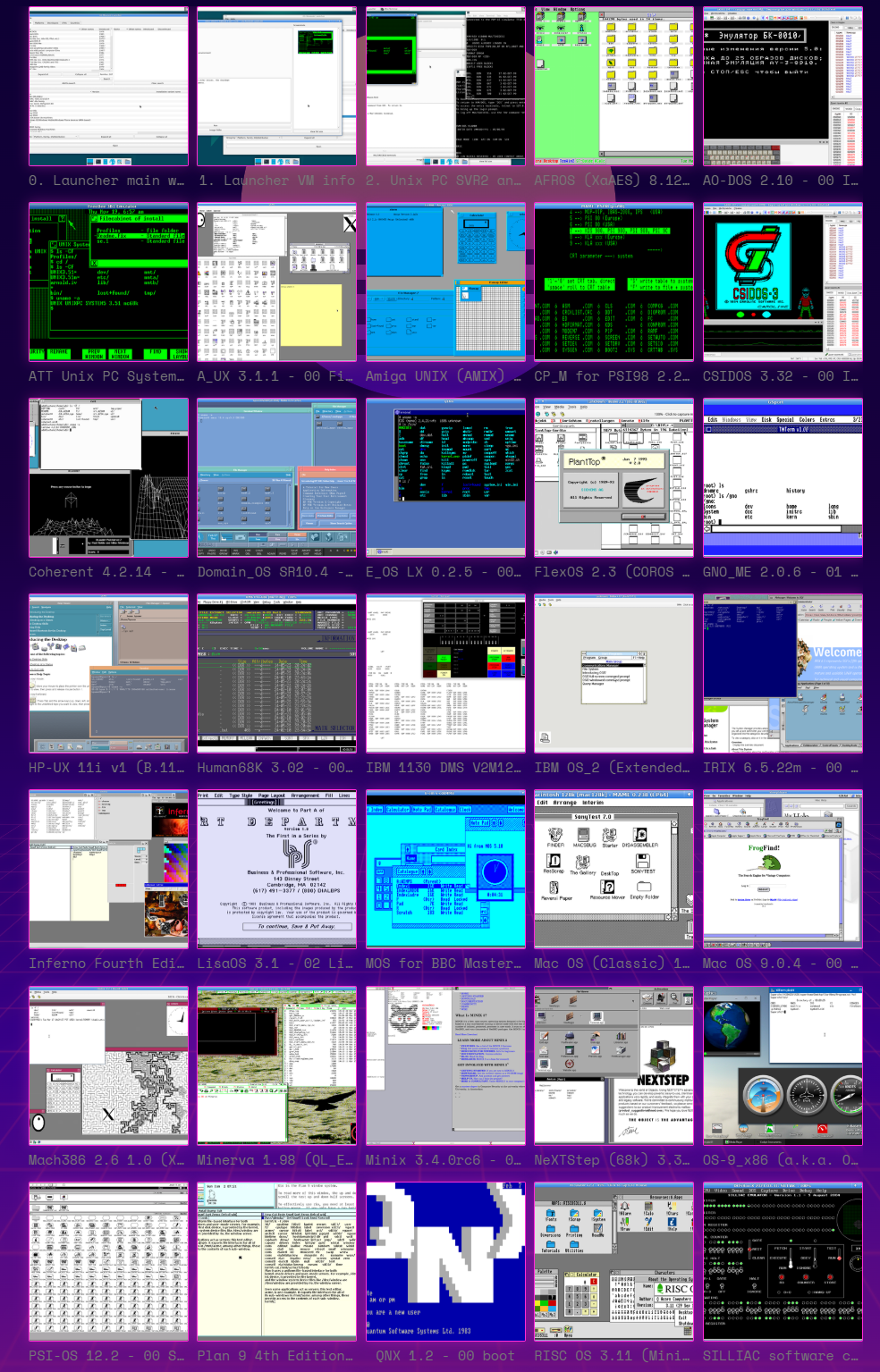Screen dimensions: 880x1372
Task: Open the CSIDOS 3.32 thumbnail
Action: coord(783,282)
